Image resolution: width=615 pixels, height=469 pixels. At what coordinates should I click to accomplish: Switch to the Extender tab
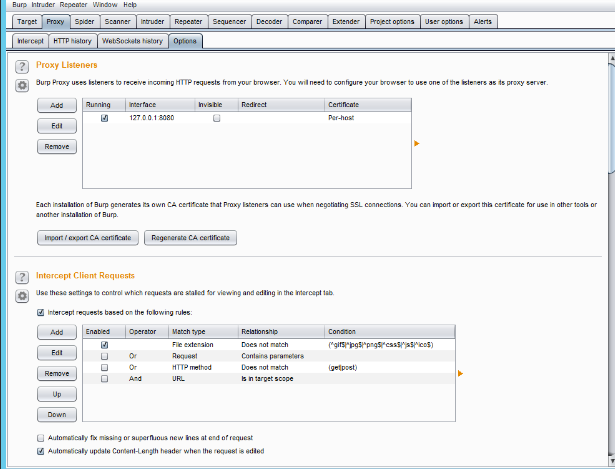(x=346, y=22)
